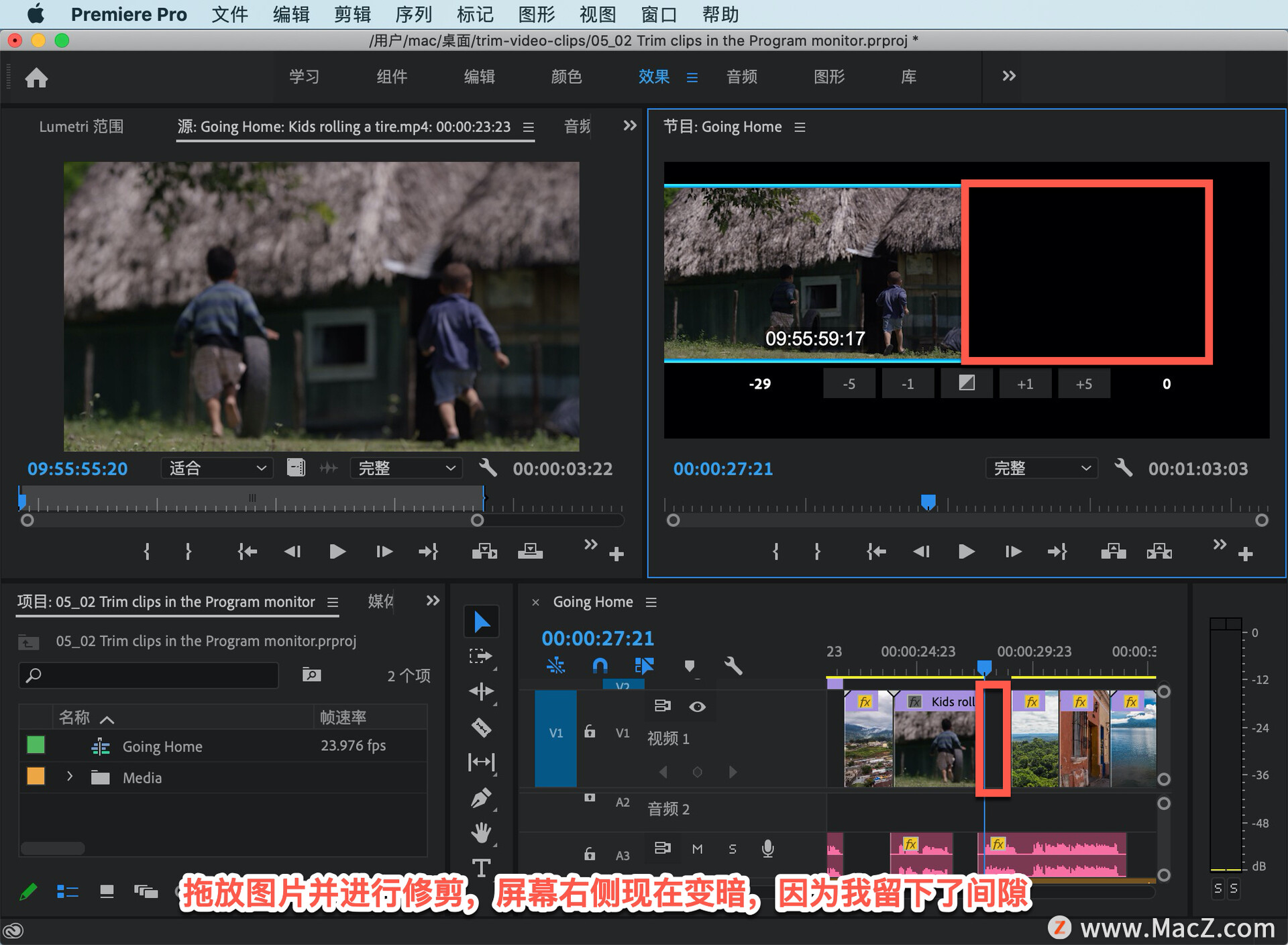This screenshot has height=945, width=1288.
Task: Open 剪辑 menu
Action: click(x=352, y=14)
